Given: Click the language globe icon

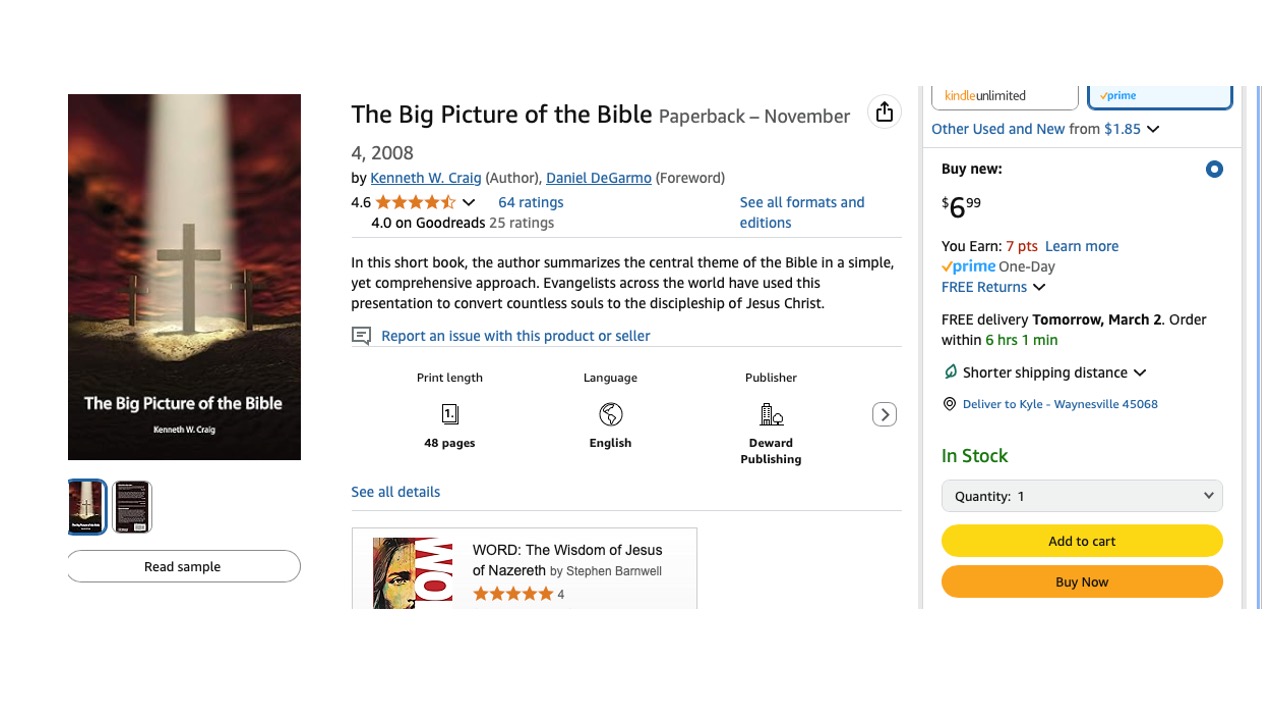Looking at the screenshot, I should coord(611,414).
